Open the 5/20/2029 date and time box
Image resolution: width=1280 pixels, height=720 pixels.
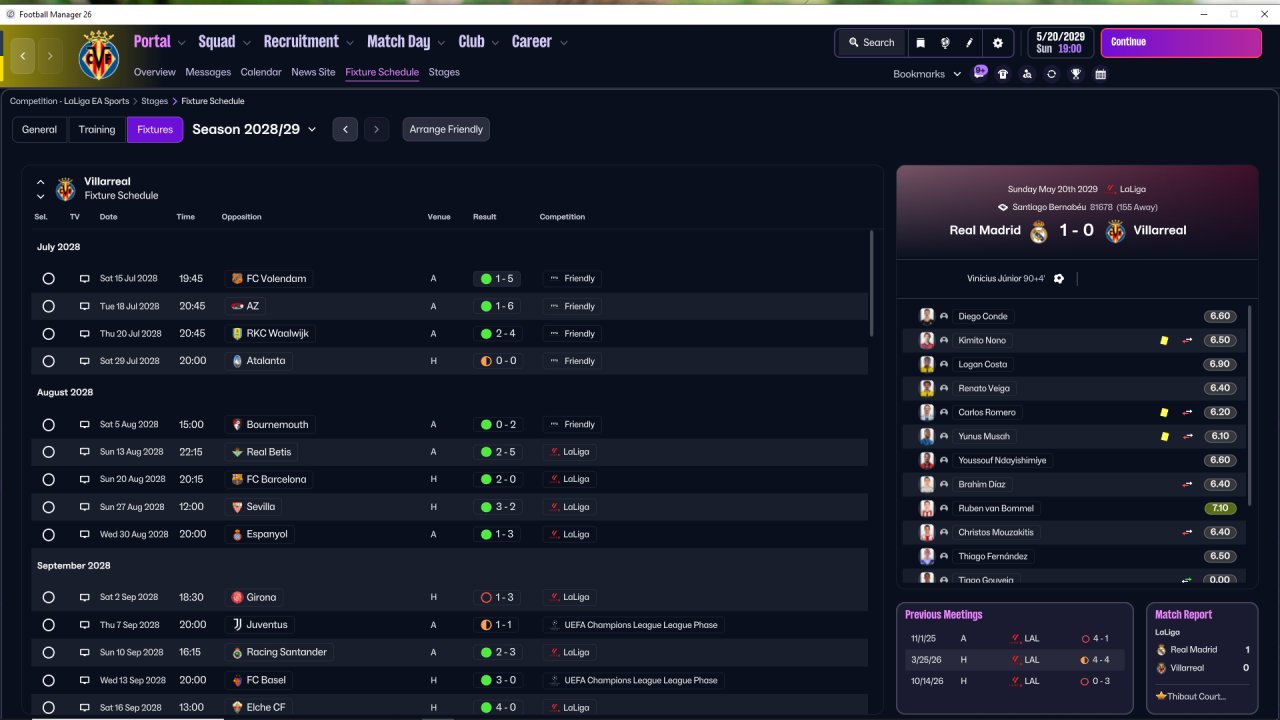coord(1058,43)
